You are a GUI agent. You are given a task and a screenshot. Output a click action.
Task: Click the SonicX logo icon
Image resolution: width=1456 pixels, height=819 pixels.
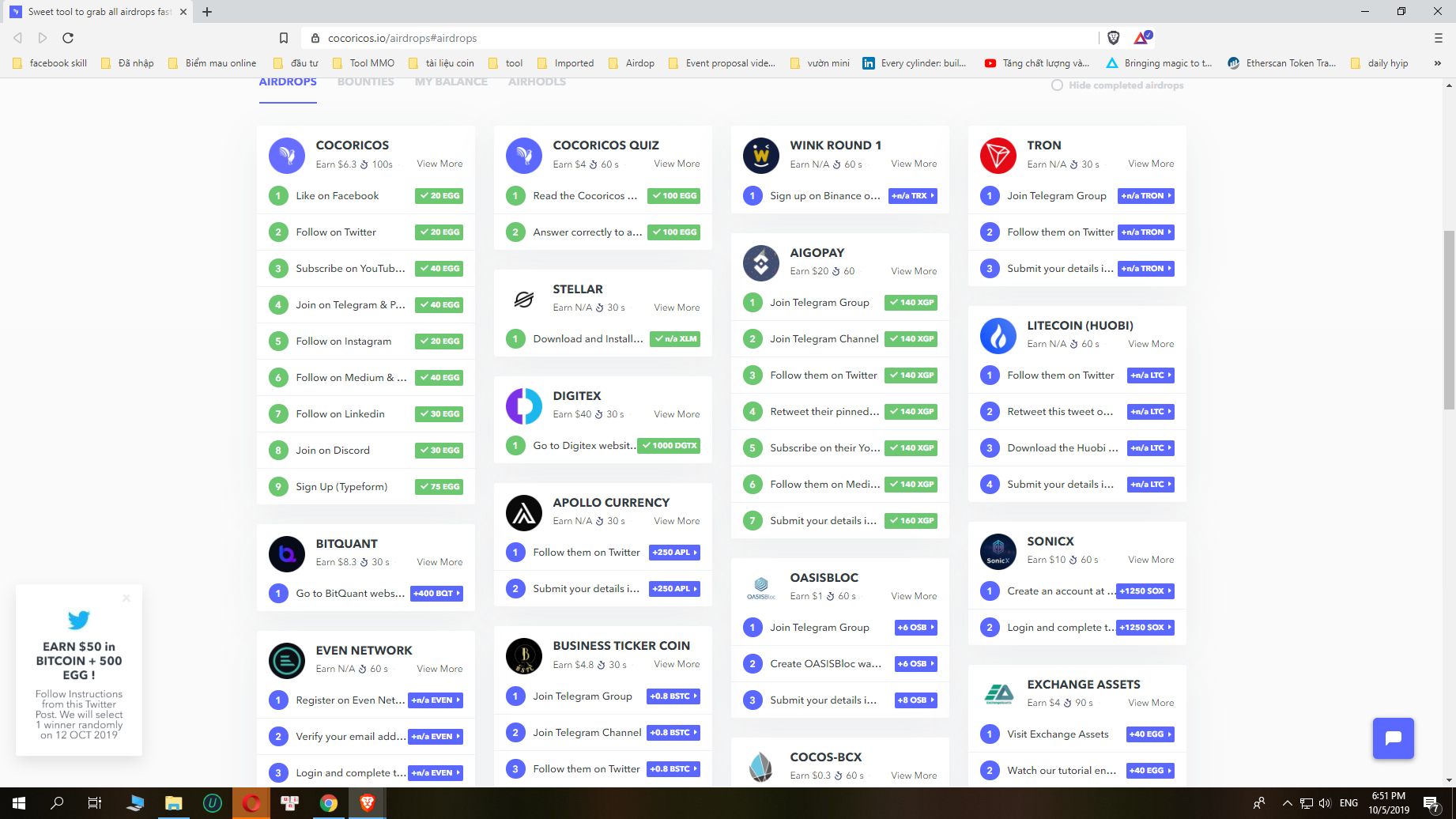998,552
